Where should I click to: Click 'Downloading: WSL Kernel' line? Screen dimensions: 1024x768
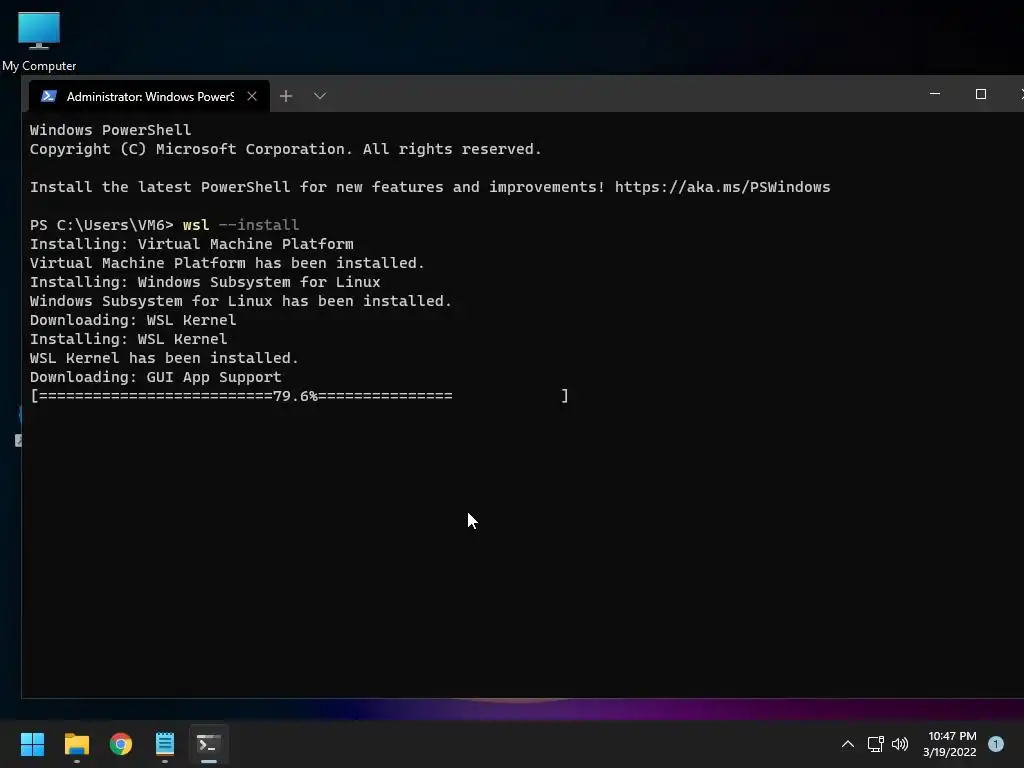(133, 320)
